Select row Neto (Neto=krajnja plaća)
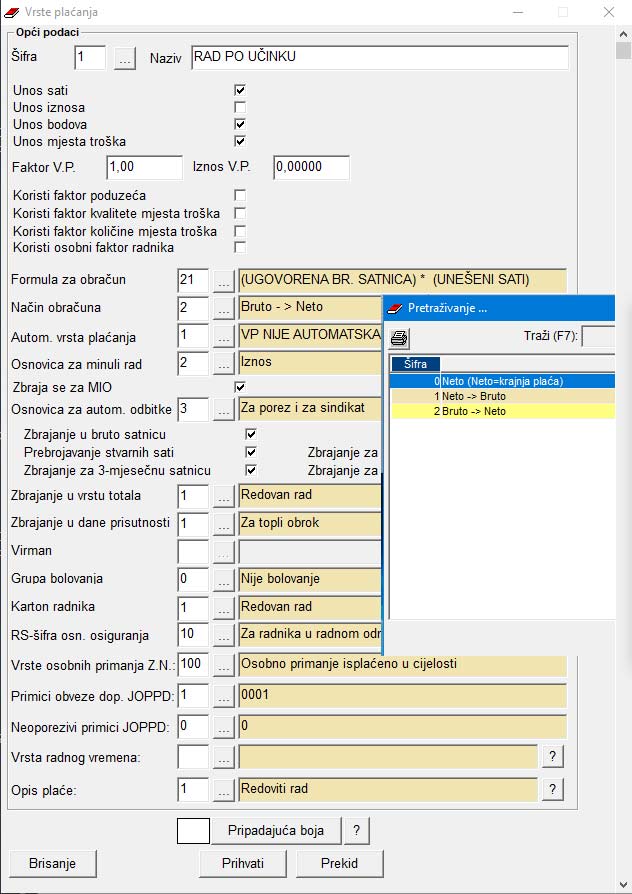Viewport: 632px width, 894px height. coord(503,381)
